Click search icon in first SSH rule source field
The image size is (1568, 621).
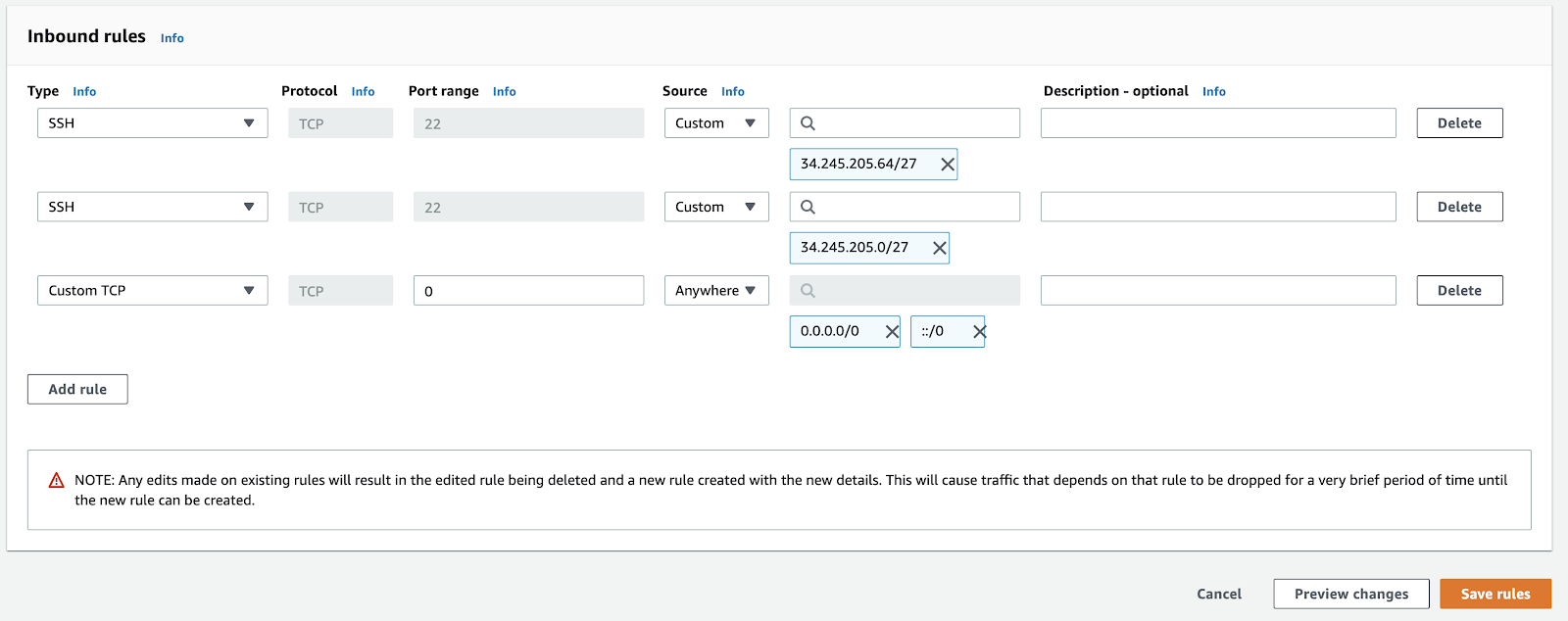click(x=808, y=123)
